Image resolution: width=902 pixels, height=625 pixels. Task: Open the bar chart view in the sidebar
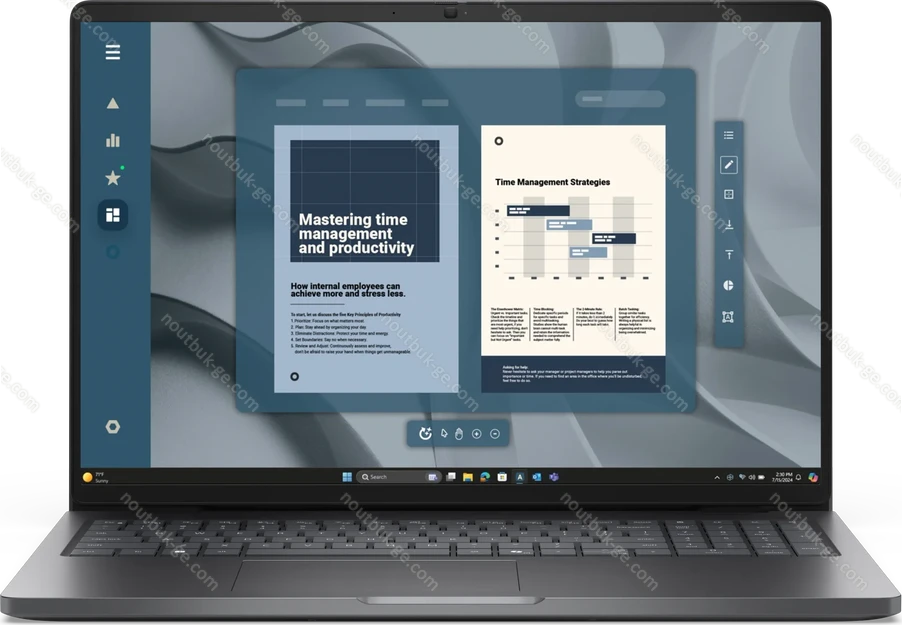113,140
